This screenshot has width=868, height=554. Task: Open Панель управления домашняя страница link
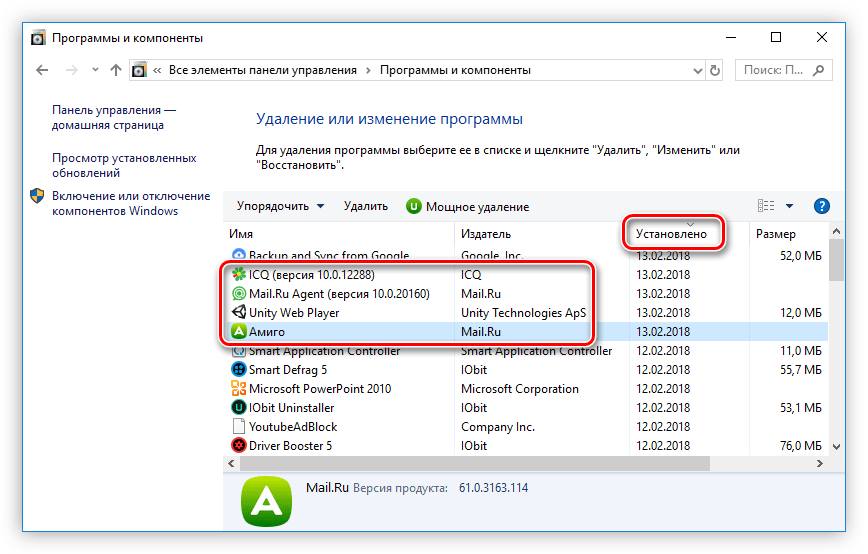point(113,117)
